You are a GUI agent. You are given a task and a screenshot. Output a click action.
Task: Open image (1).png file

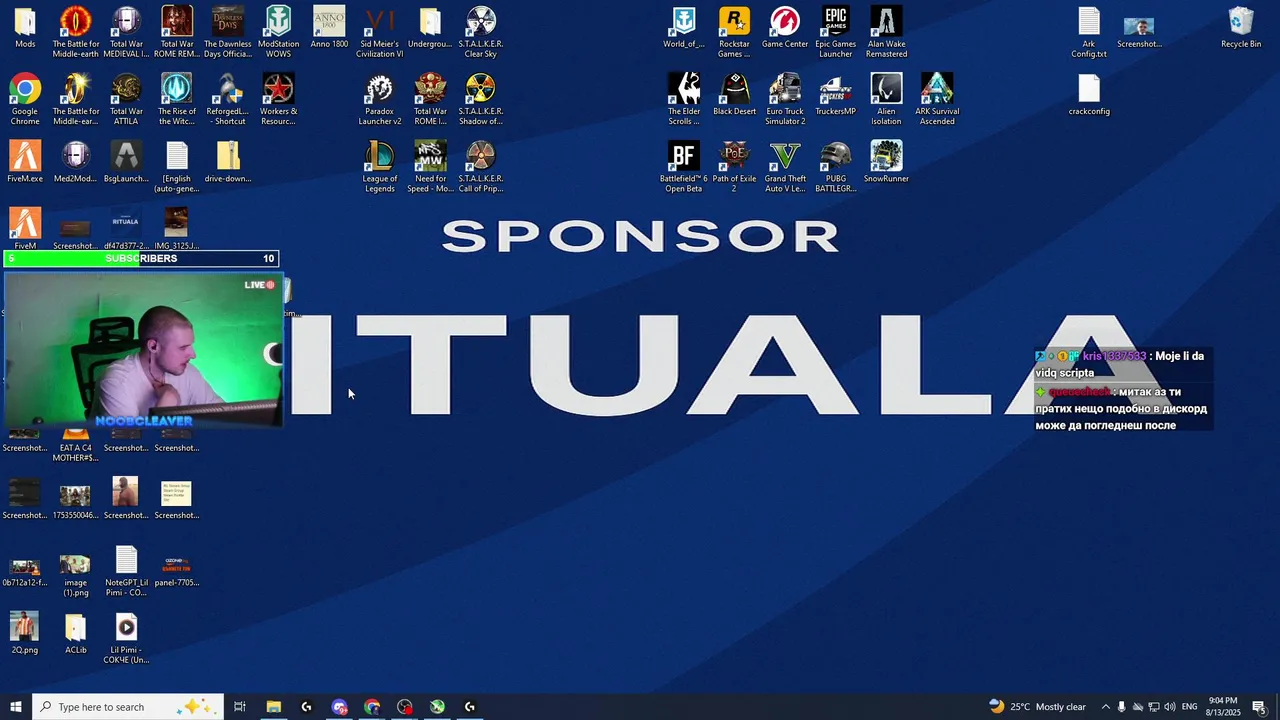[x=75, y=571]
